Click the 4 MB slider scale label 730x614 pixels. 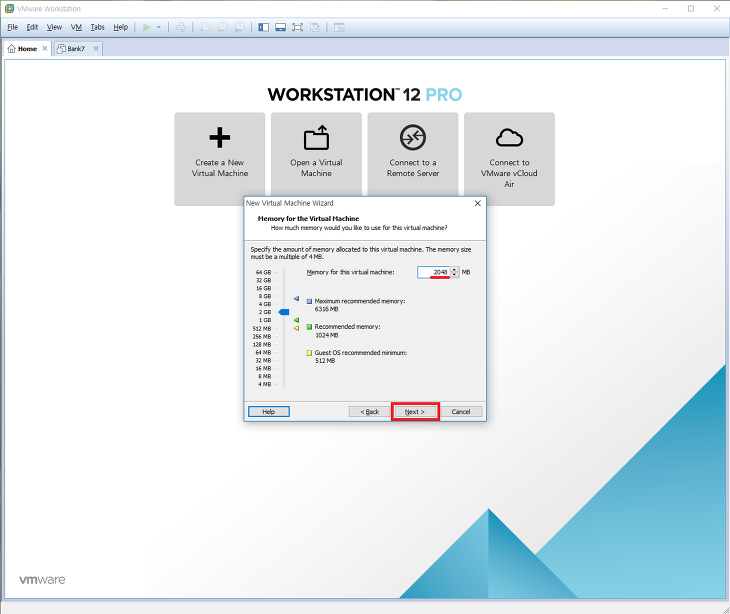265,385
